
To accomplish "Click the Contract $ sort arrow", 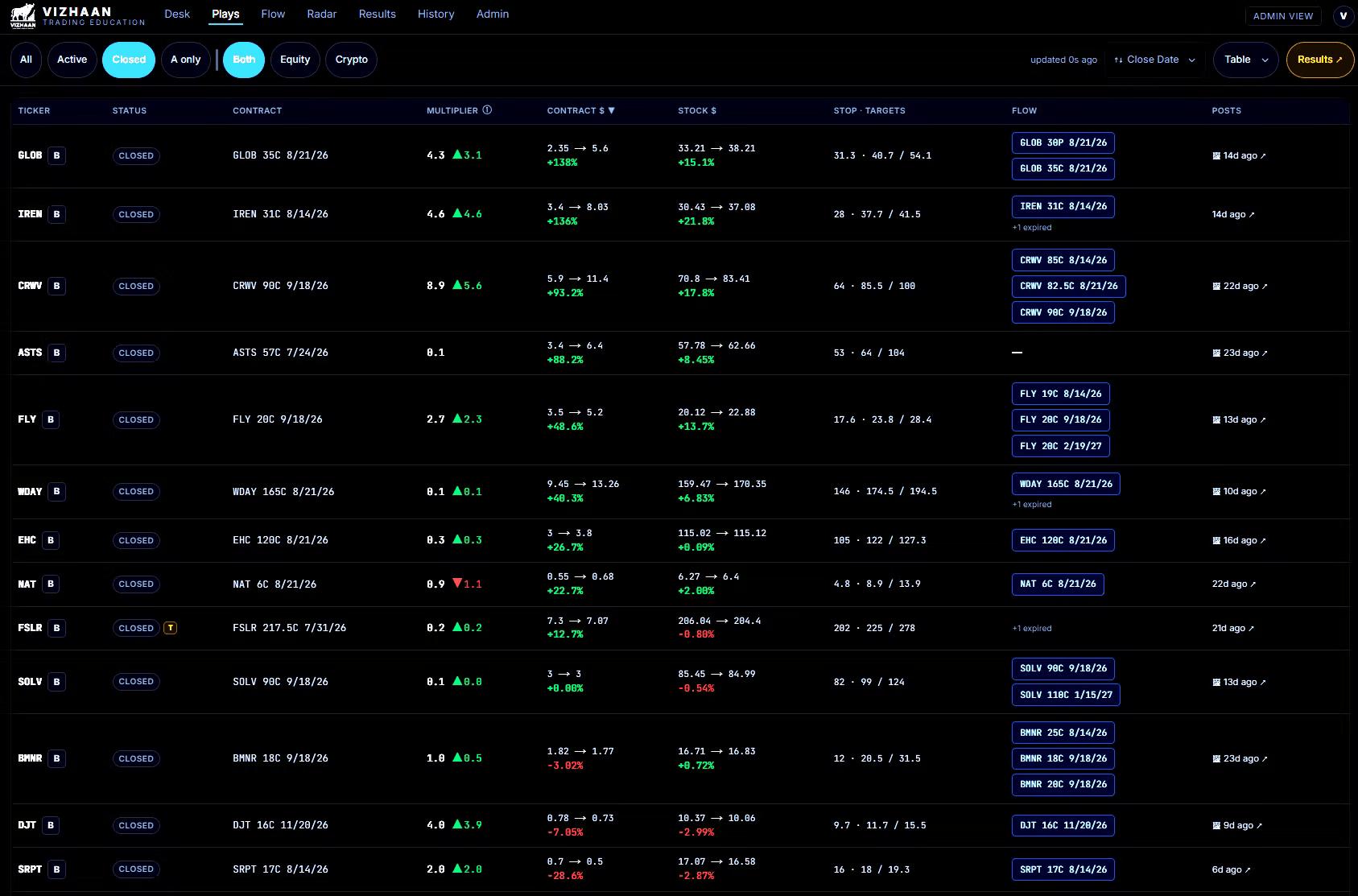I will pos(611,110).
